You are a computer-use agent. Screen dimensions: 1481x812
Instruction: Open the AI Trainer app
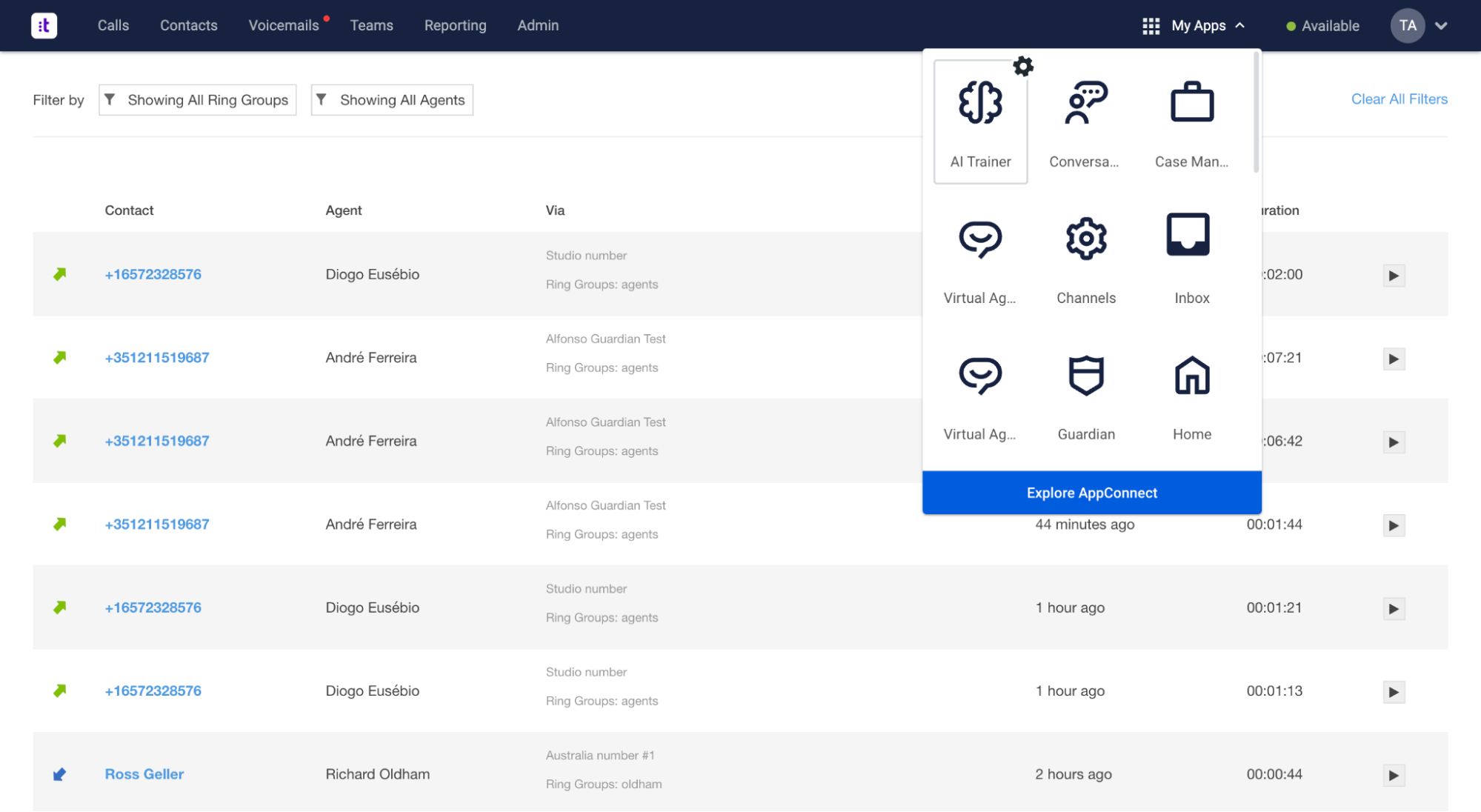click(980, 122)
